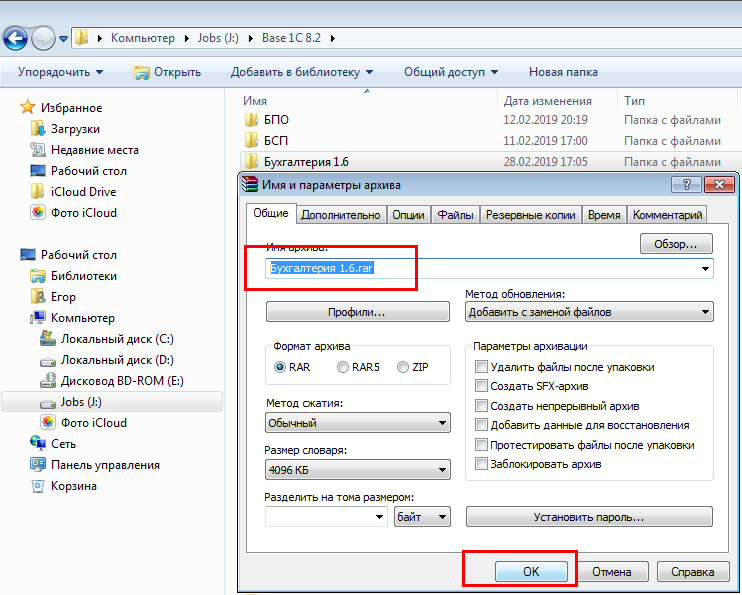
Task: Enable Удалить файлы после упаковки checkbox
Action: point(482,367)
